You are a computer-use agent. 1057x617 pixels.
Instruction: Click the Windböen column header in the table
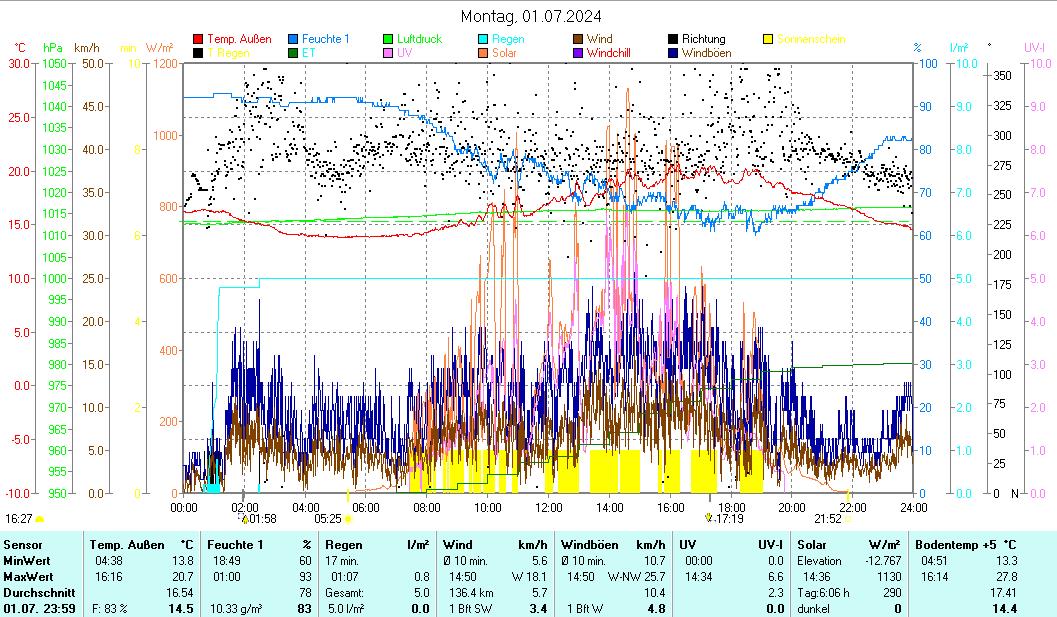(589, 545)
